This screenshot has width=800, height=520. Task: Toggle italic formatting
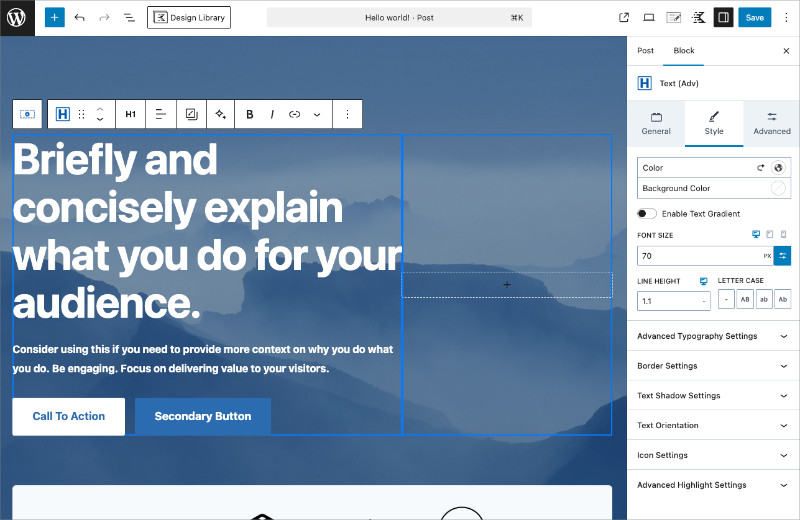pyautogui.click(x=272, y=114)
